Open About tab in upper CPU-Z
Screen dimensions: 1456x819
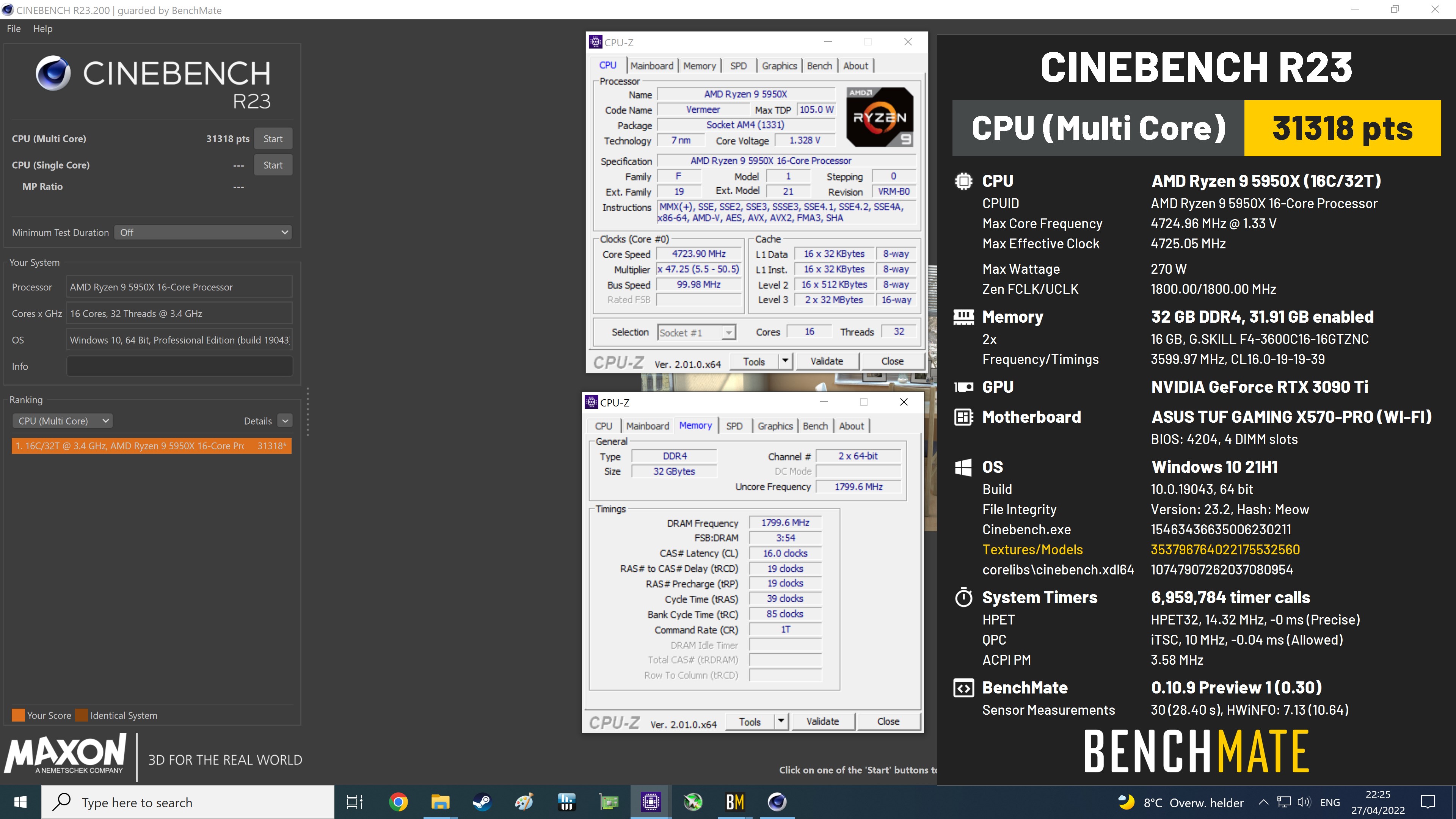tap(855, 66)
